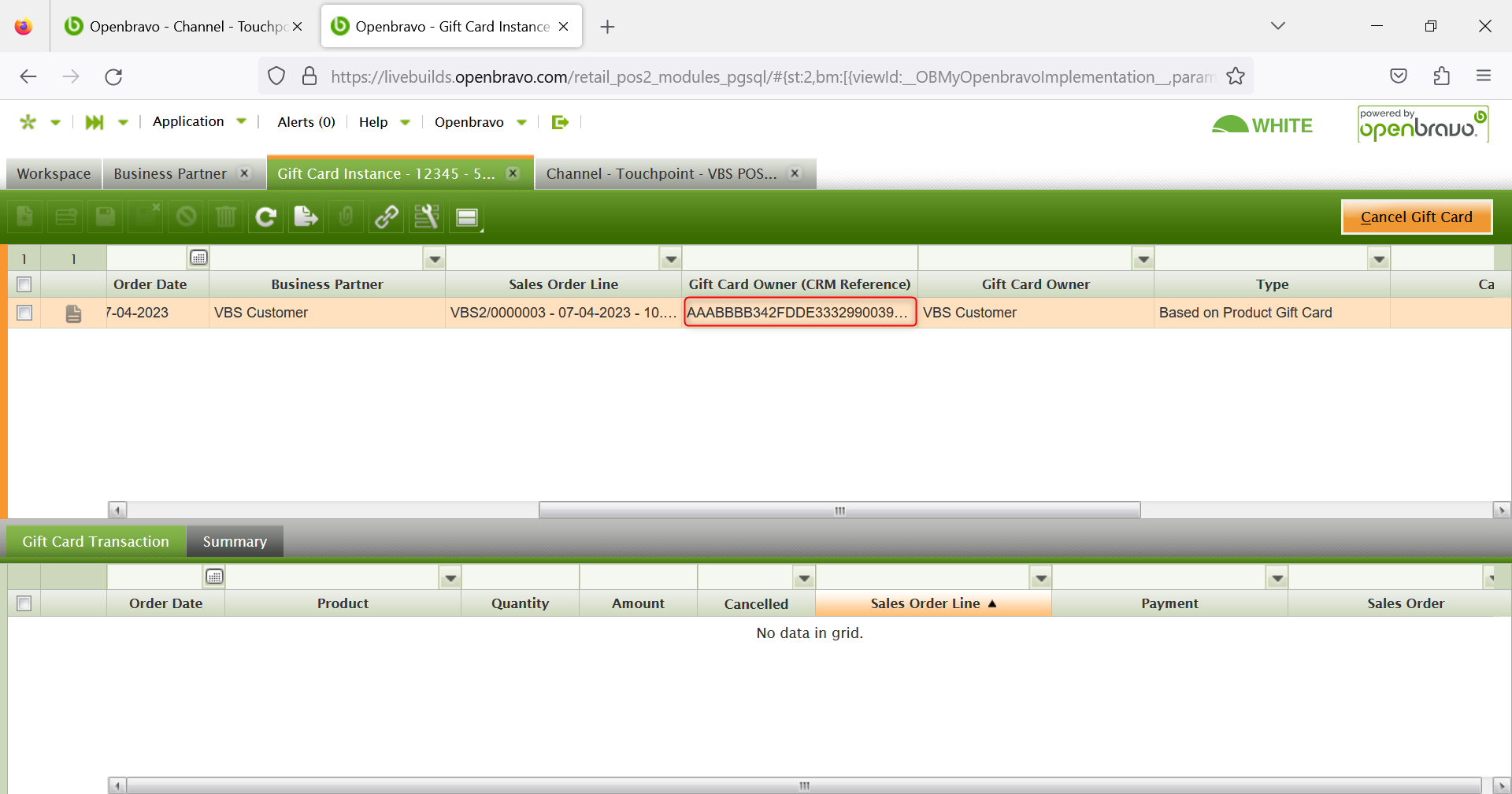Open the Firefox application menu
The height and width of the screenshot is (794, 1512).
(x=1484, y=76)
